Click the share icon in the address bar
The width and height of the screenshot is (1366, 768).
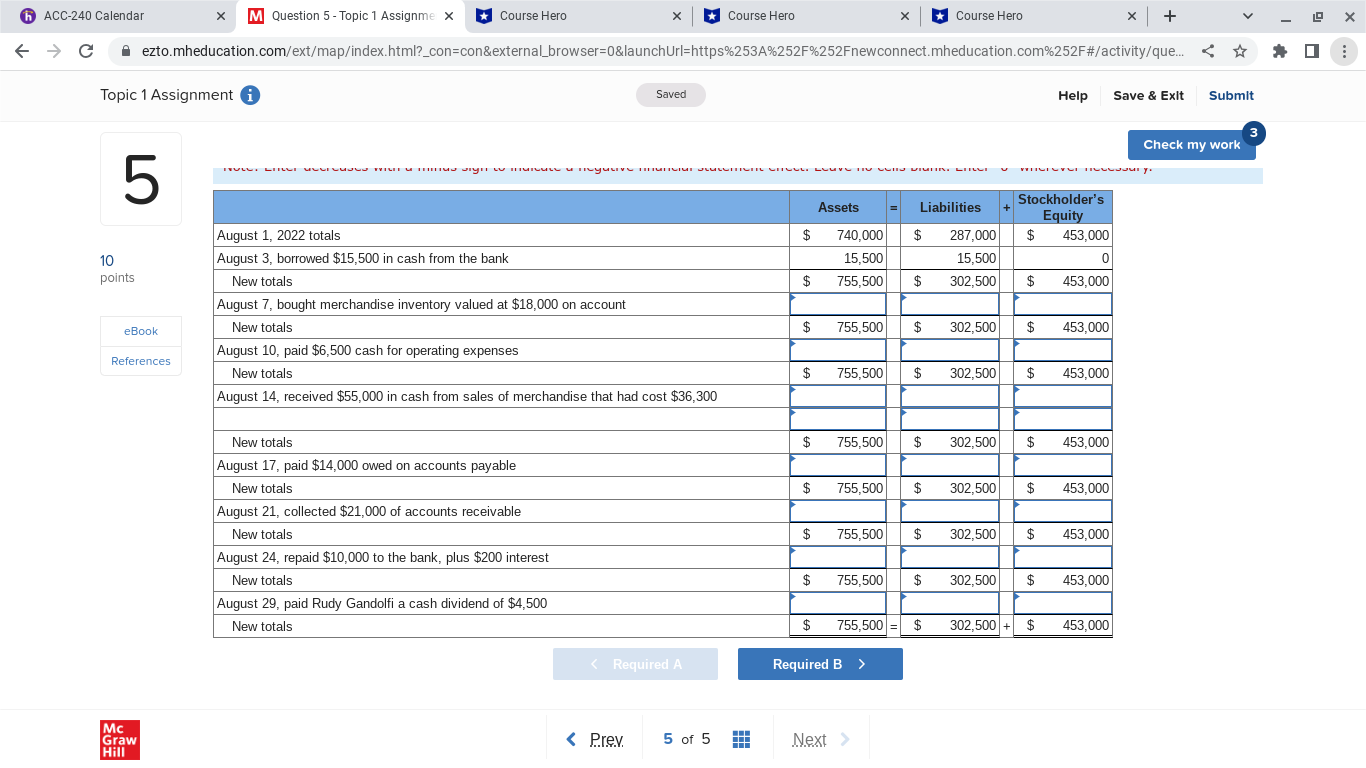pos(1209,51)
